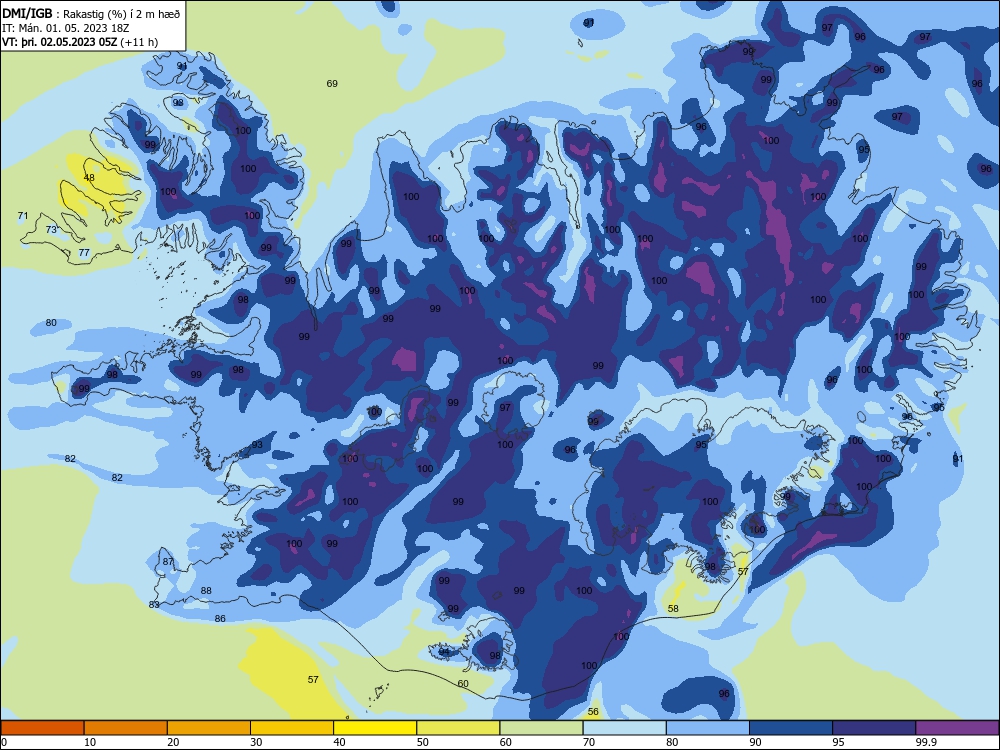This screenshot has height=750, width=1000.
Task: Click the '58' value in the yellow patch
Action: coord(673,608)
